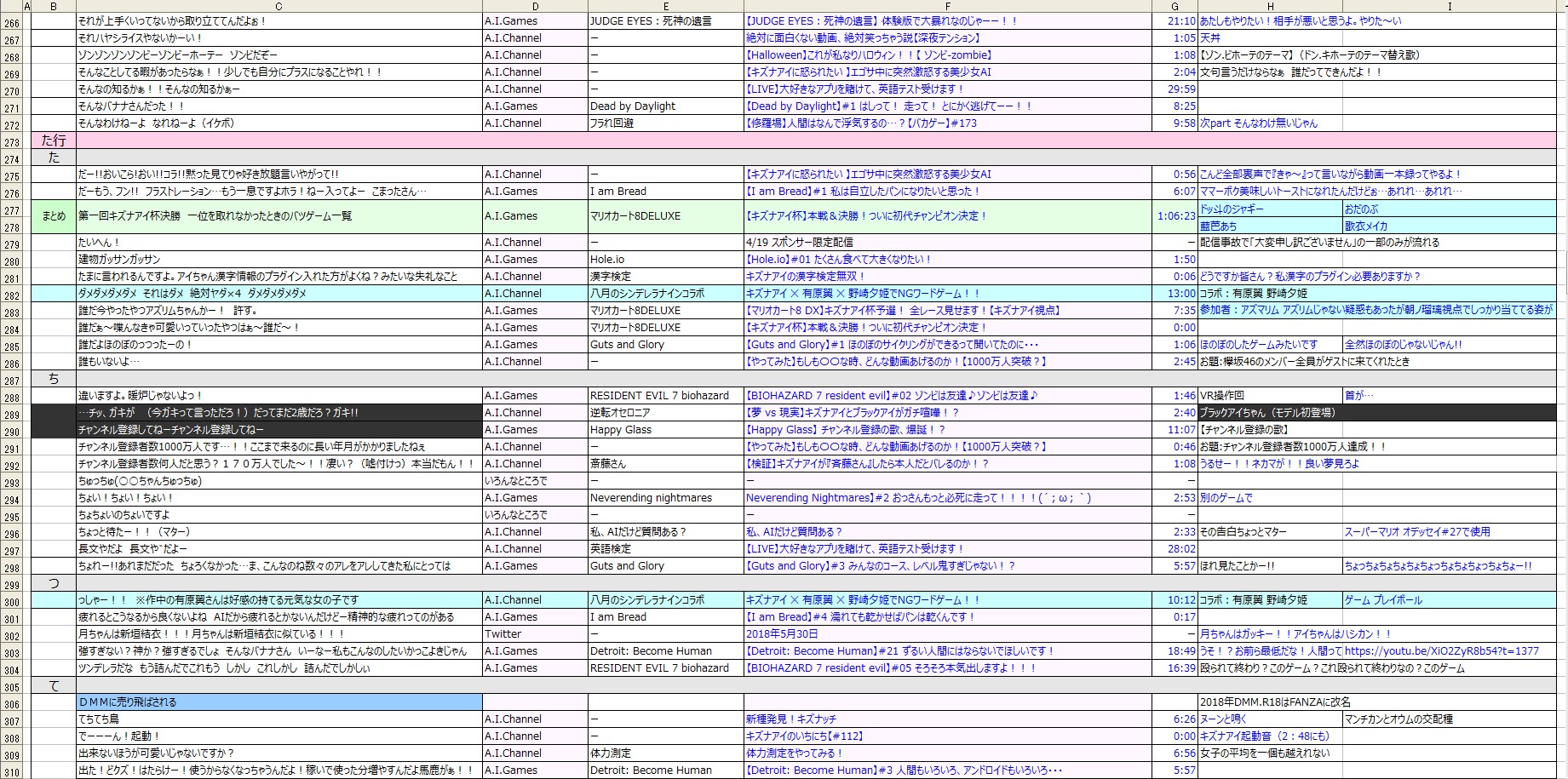Screen dimensions: 1568x779
Task: Select the 体力測定 cell in column E
Action: click(x=665, y=753)
